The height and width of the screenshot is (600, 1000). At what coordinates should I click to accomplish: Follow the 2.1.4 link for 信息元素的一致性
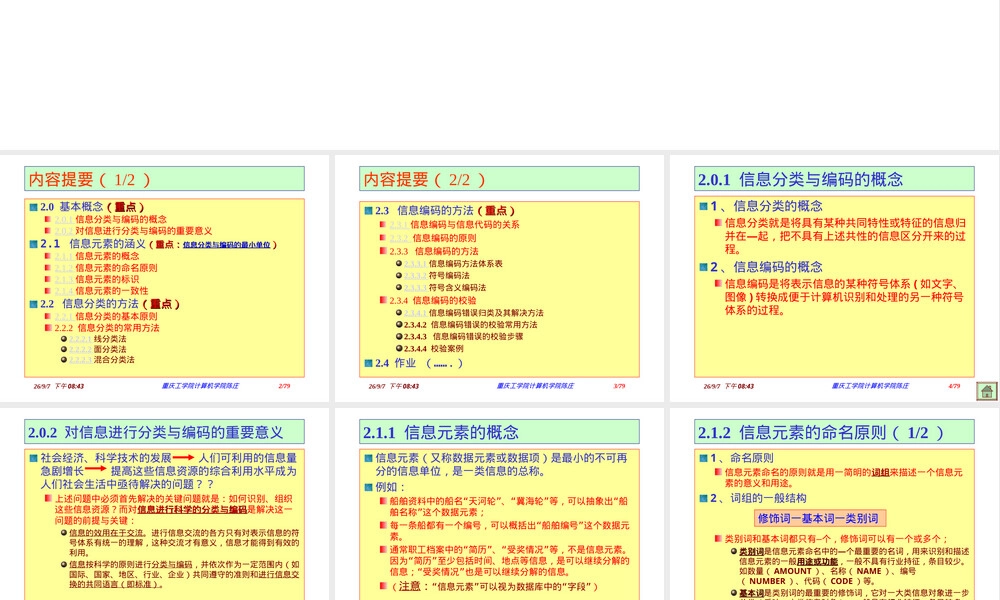[64, 291]
